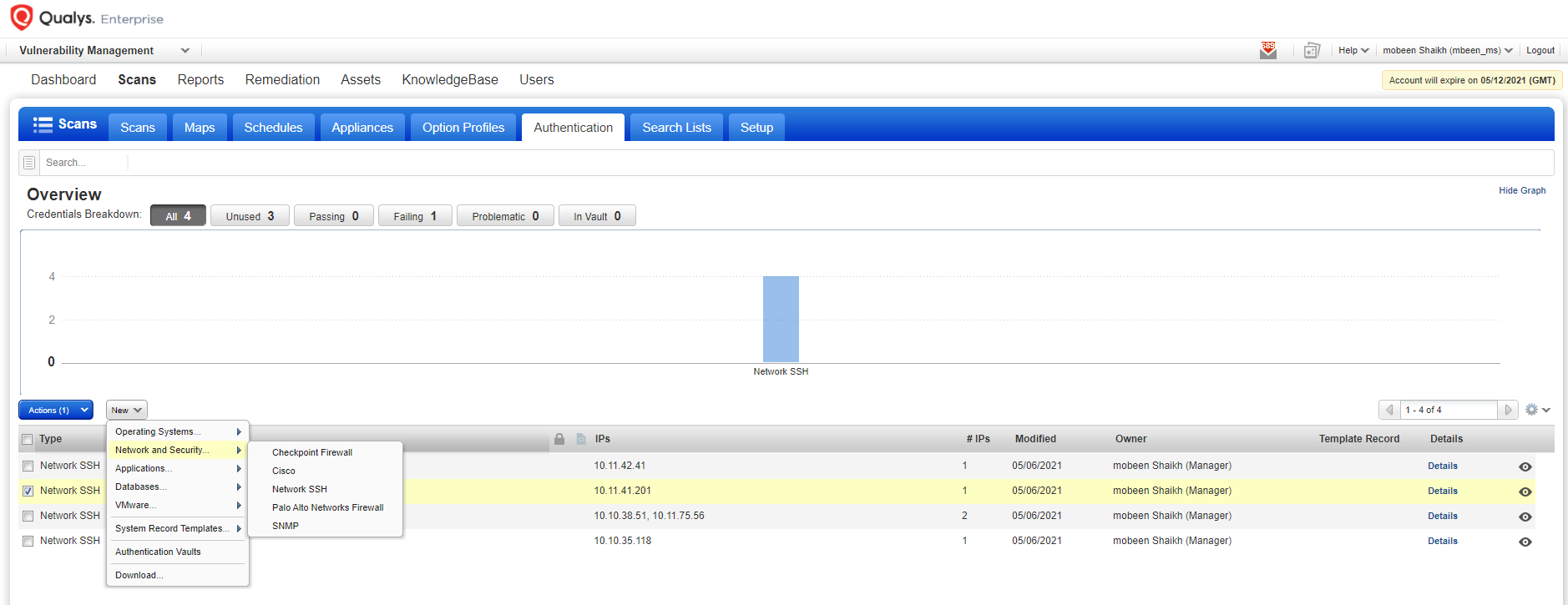The width and height of the screenshot is (1568, 605).
Task: Go to next page arrow
Action: (x=1508, y=410)
